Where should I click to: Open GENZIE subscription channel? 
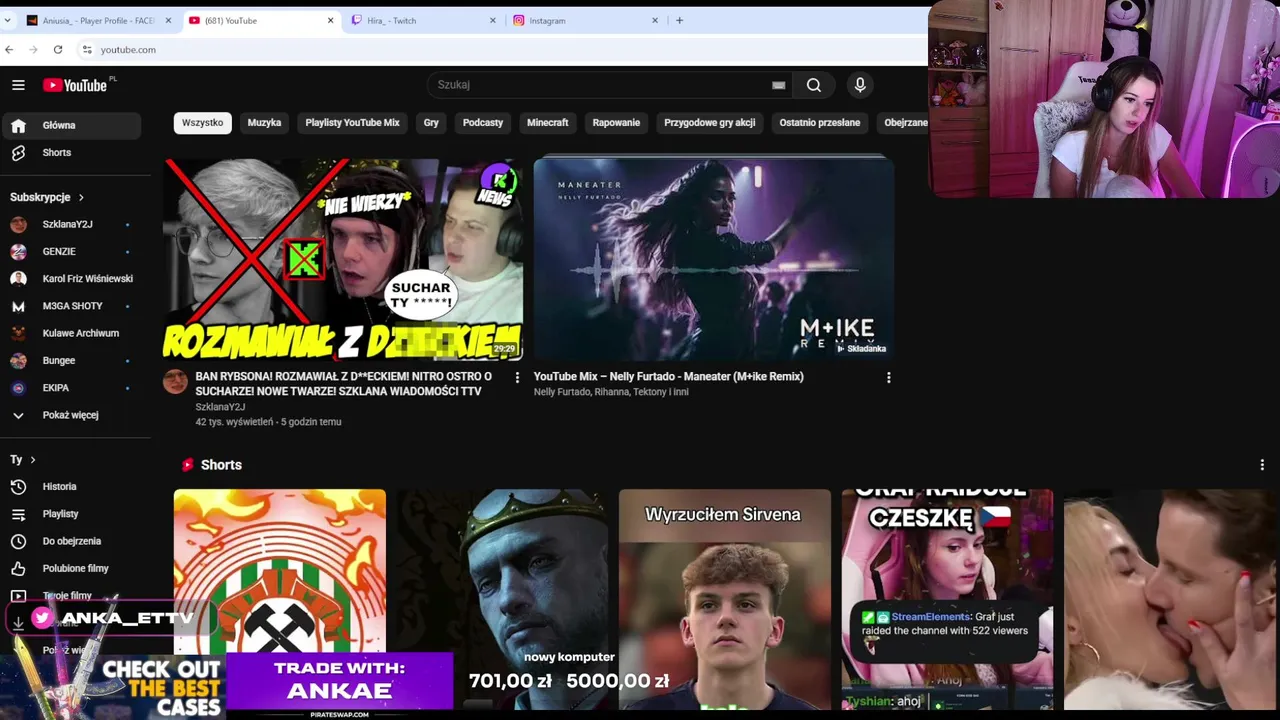(x=70, y=251)
